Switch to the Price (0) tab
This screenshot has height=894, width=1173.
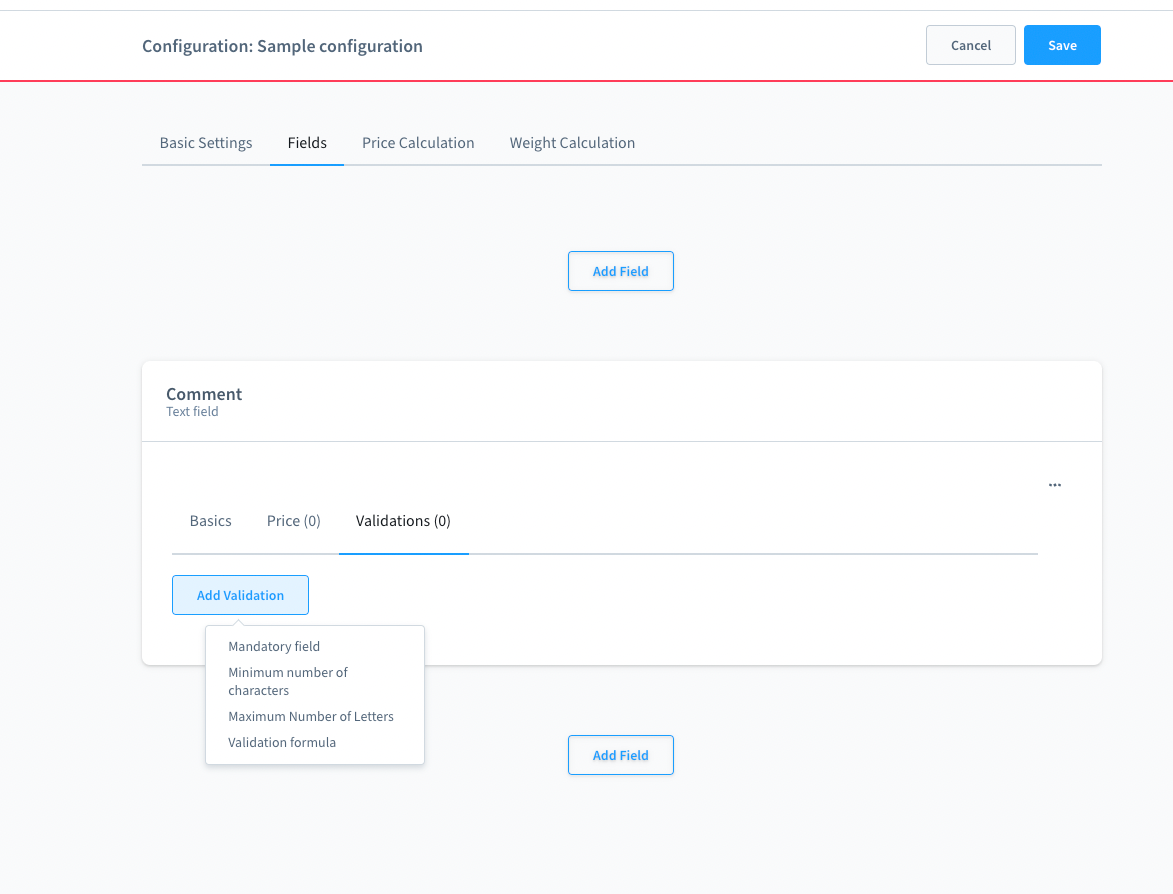293,521
